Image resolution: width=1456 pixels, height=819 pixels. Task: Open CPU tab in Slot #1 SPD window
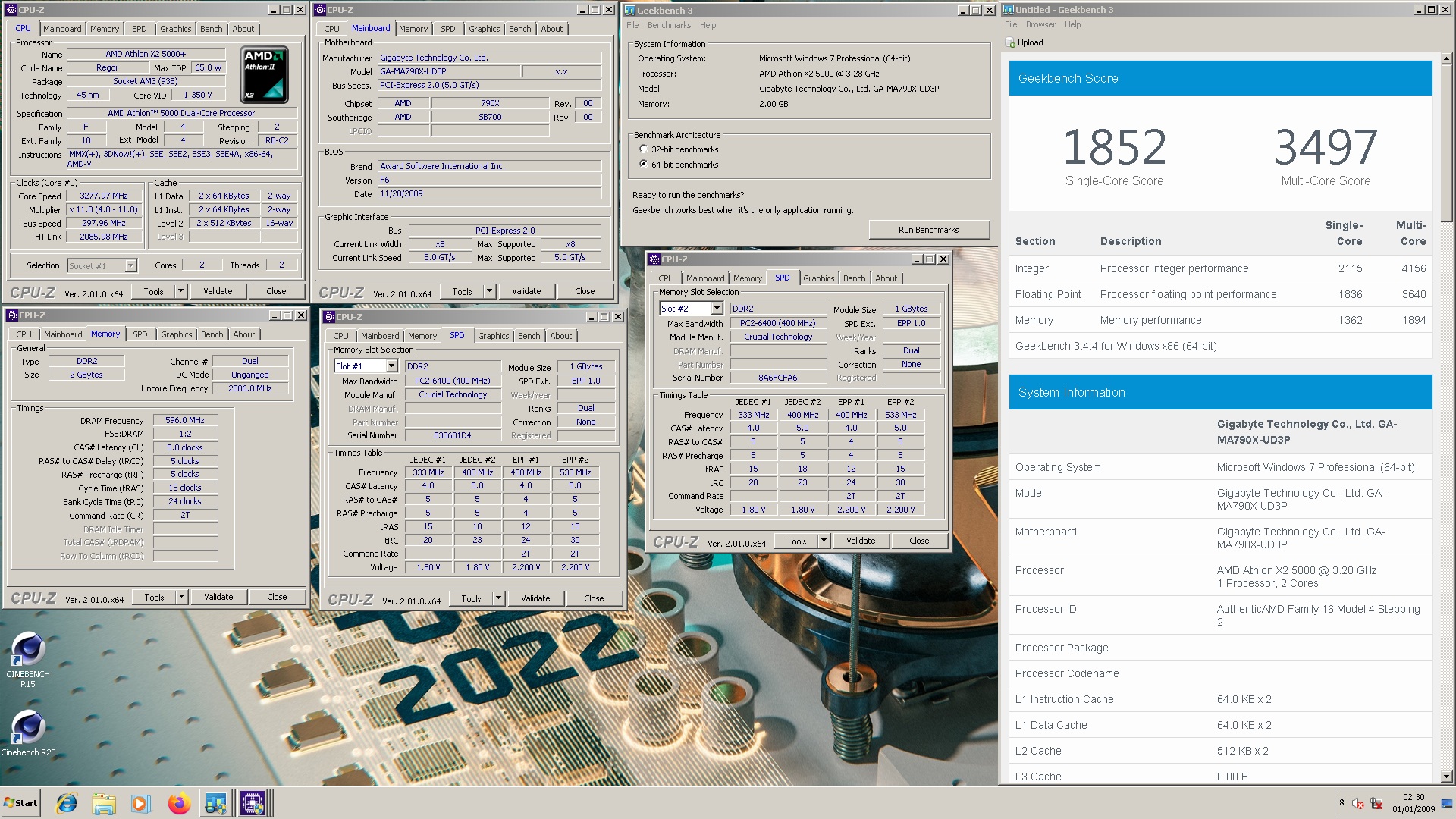click(341, 336)
